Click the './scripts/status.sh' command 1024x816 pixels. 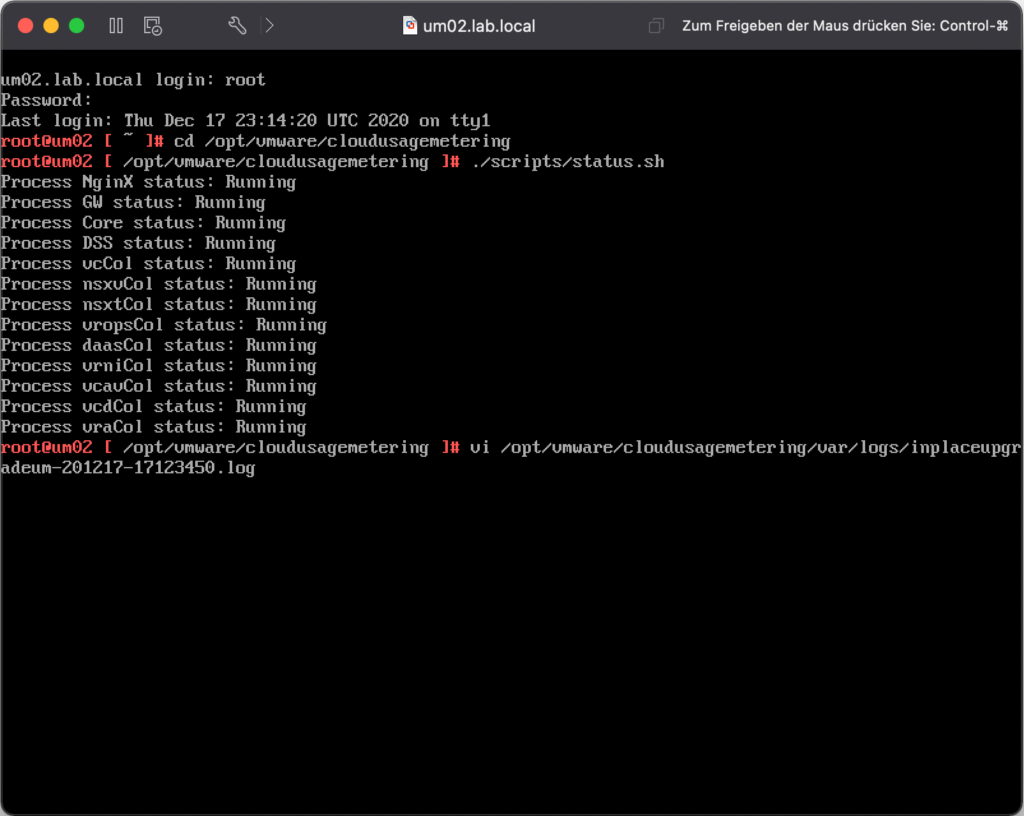coord(568,161)
